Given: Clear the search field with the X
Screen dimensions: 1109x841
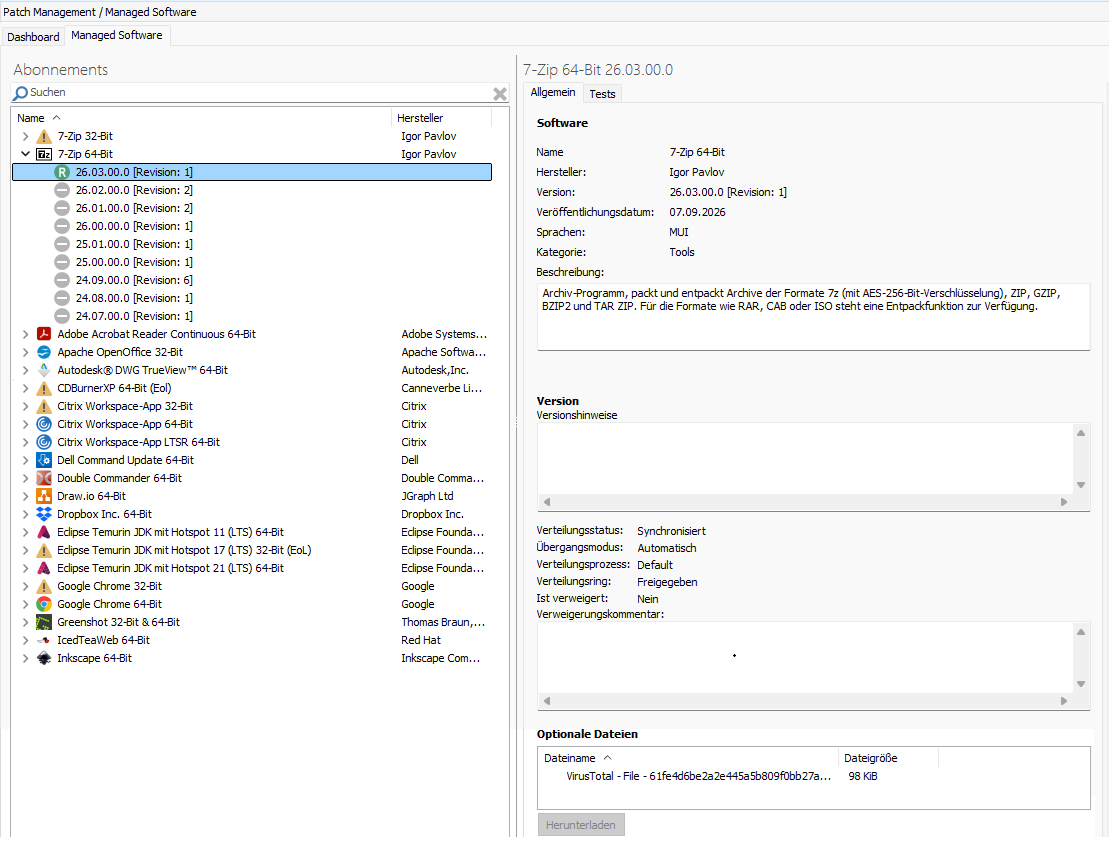Looking at the screenshot, I should tap(500, 93).
